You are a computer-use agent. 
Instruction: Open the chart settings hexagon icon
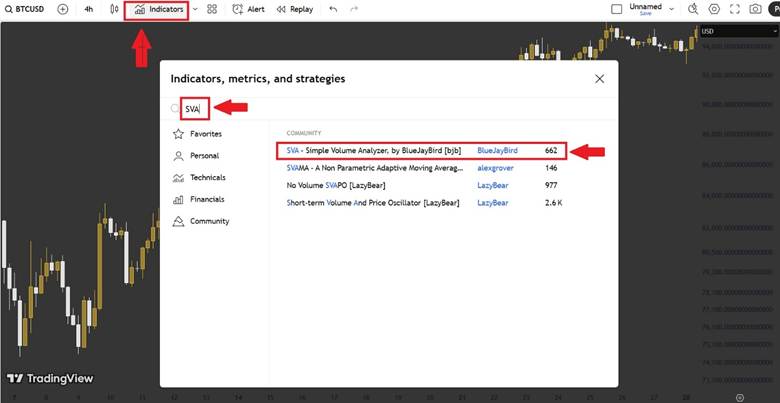714,9
